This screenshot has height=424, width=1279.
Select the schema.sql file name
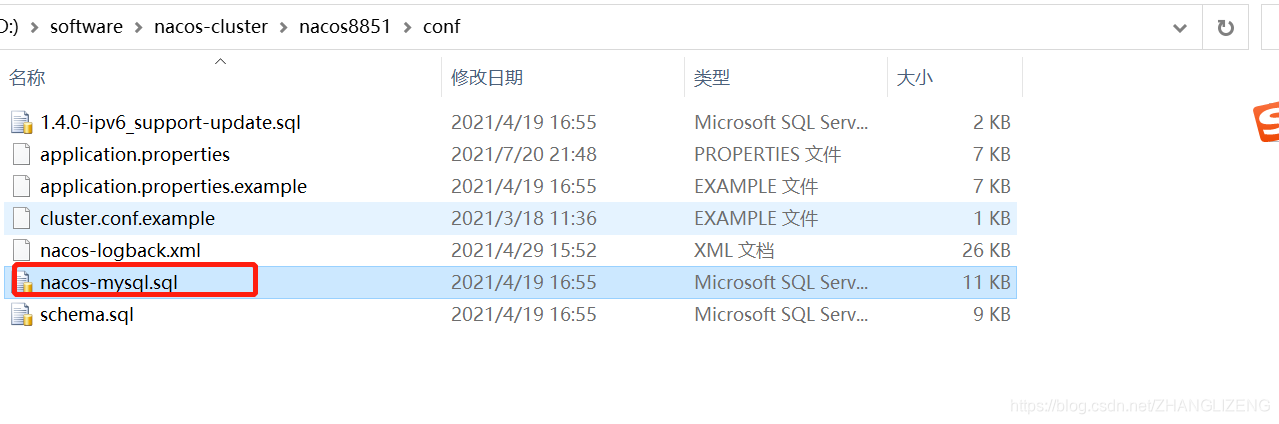point(87,315)
